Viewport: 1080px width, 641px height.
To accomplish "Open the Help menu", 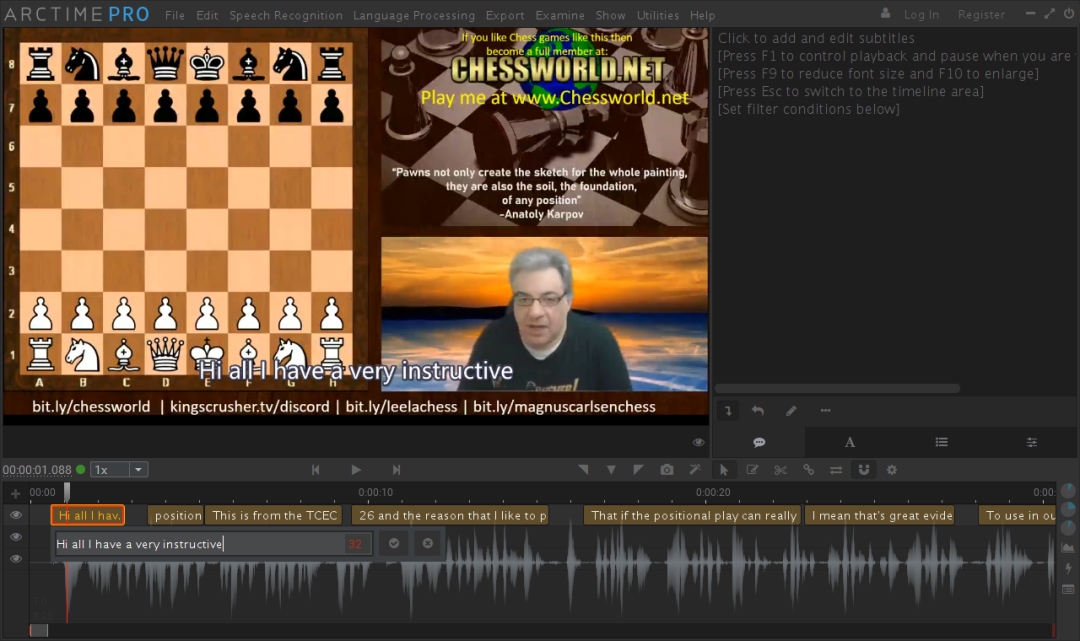I will pos(703,15).
